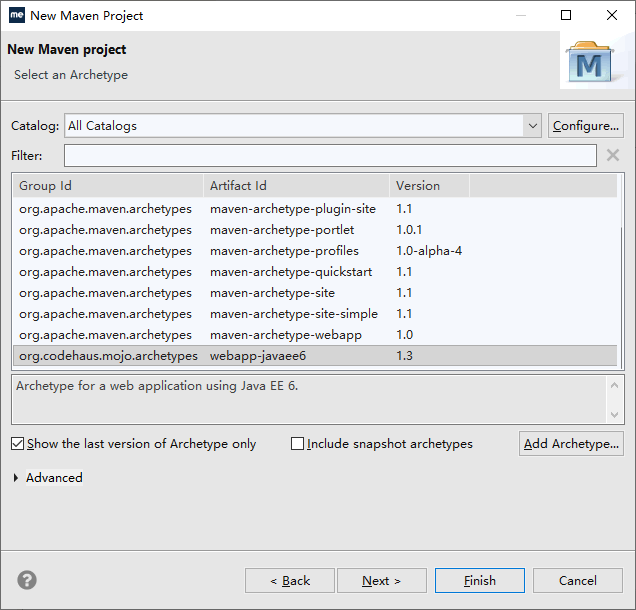Clear the filter with X icon
This screenshot has height=610, width=636.
(x=613, y=155)
